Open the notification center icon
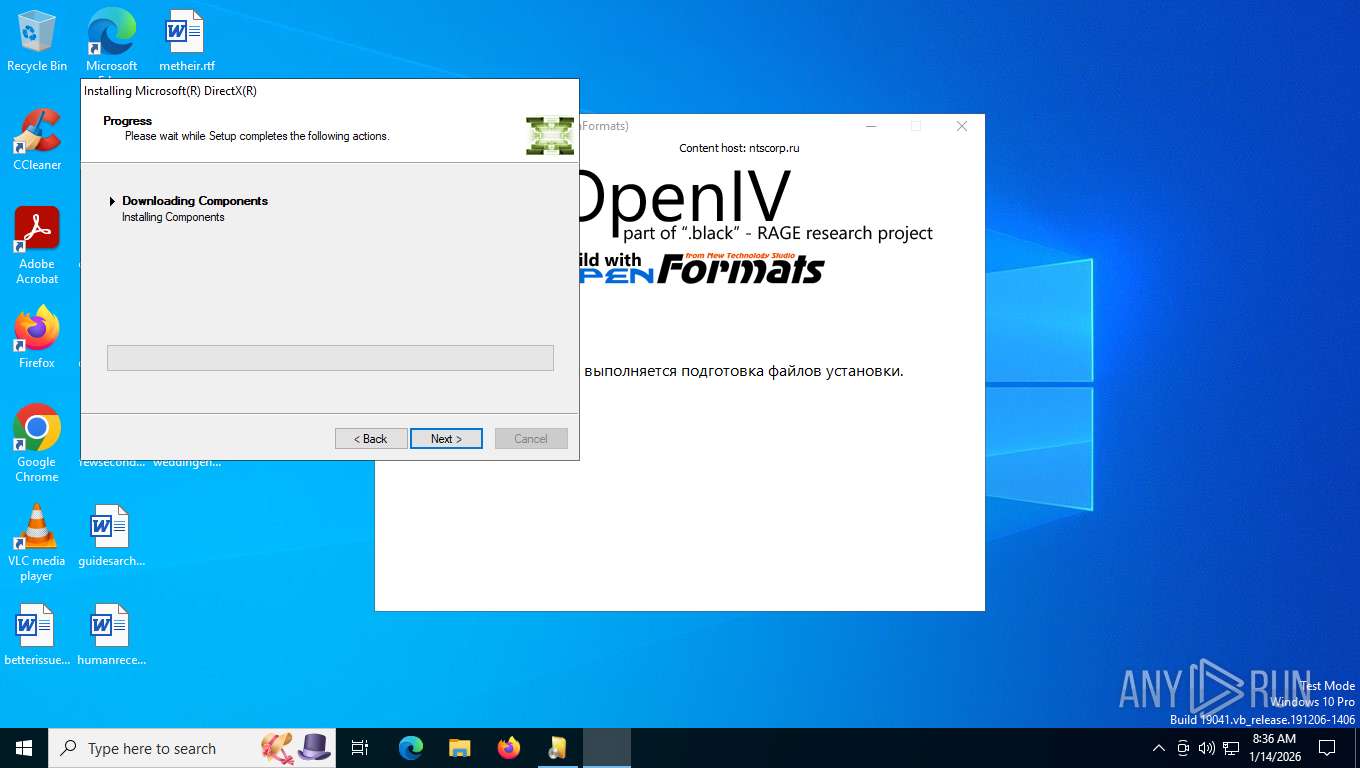Screen dimensions: 1360x768 point(1327,748)
